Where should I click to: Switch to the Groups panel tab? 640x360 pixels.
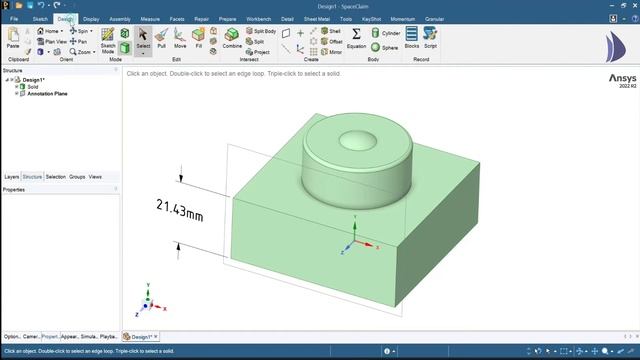(77, 177)
